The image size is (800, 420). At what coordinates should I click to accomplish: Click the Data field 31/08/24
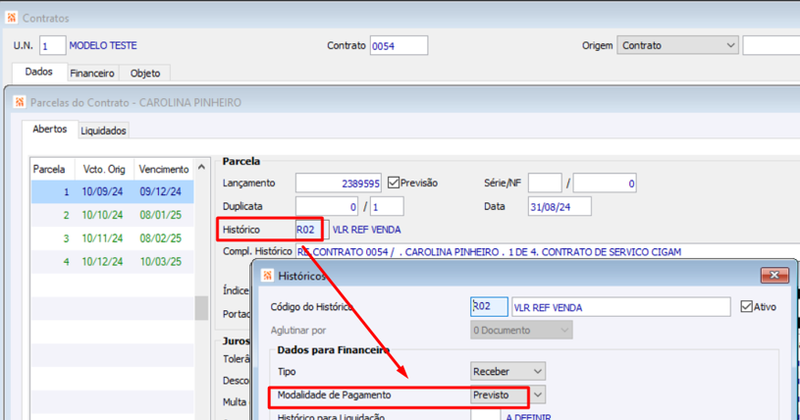[560, 207]
